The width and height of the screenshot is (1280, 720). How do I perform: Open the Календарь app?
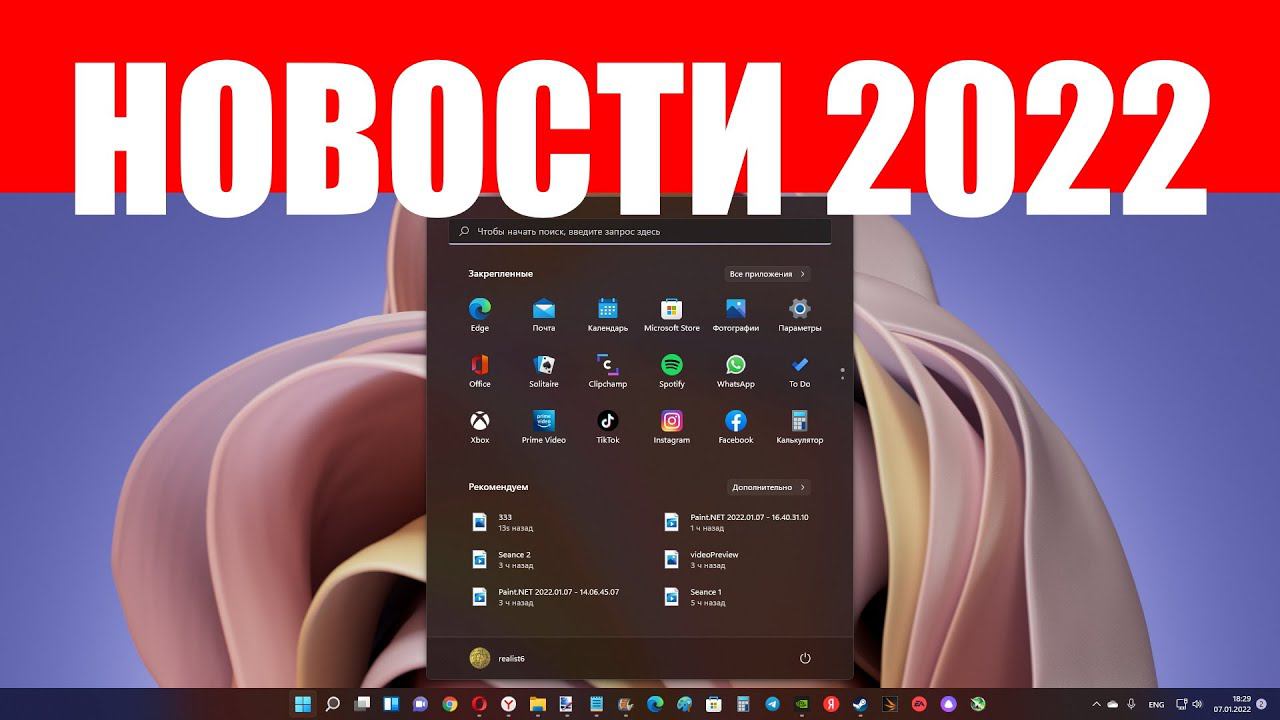click(608, 314)
